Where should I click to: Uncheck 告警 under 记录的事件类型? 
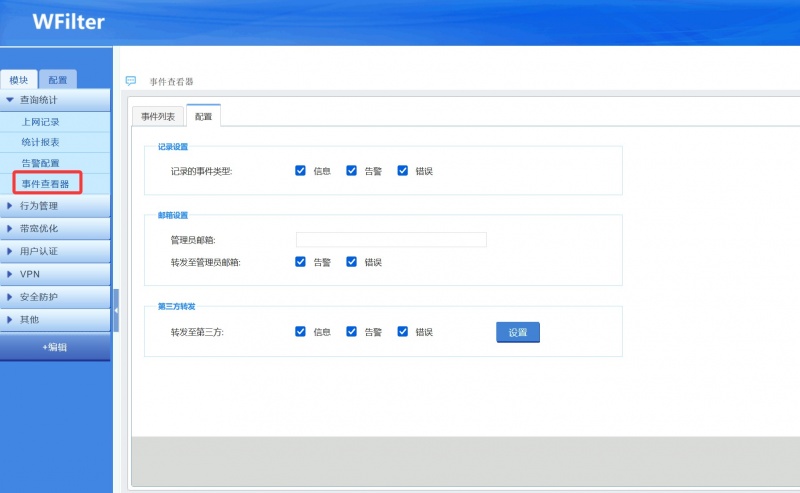(352, 170)
